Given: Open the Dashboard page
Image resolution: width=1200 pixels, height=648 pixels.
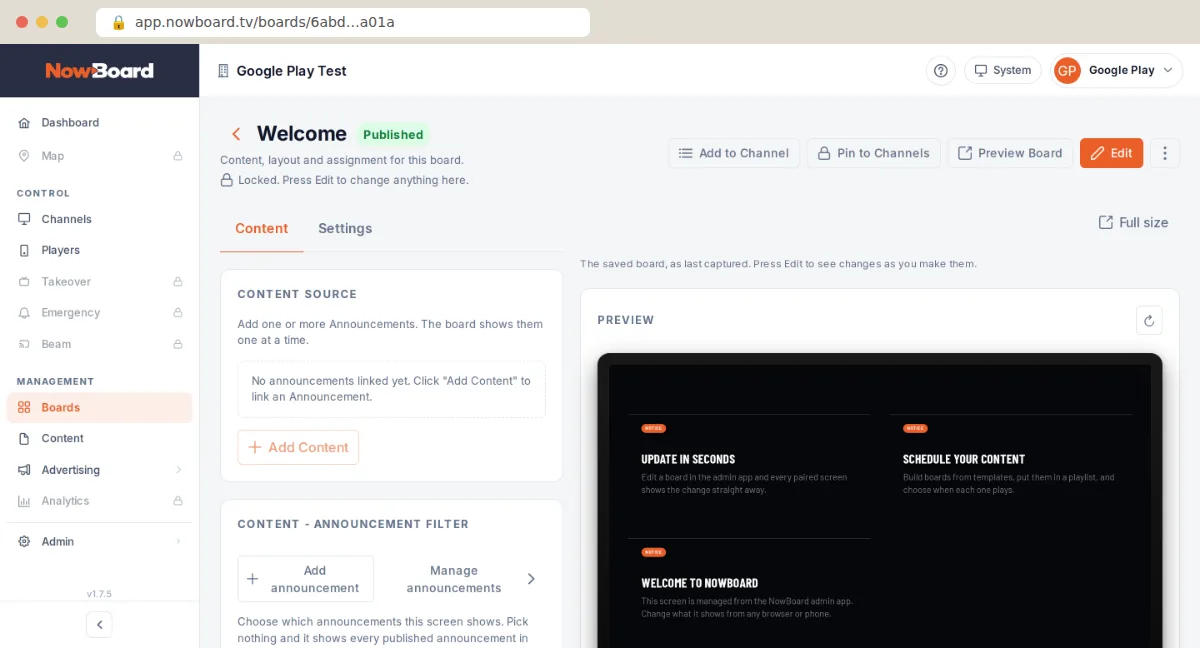Looking at the screenshot, I should [99, 123].
